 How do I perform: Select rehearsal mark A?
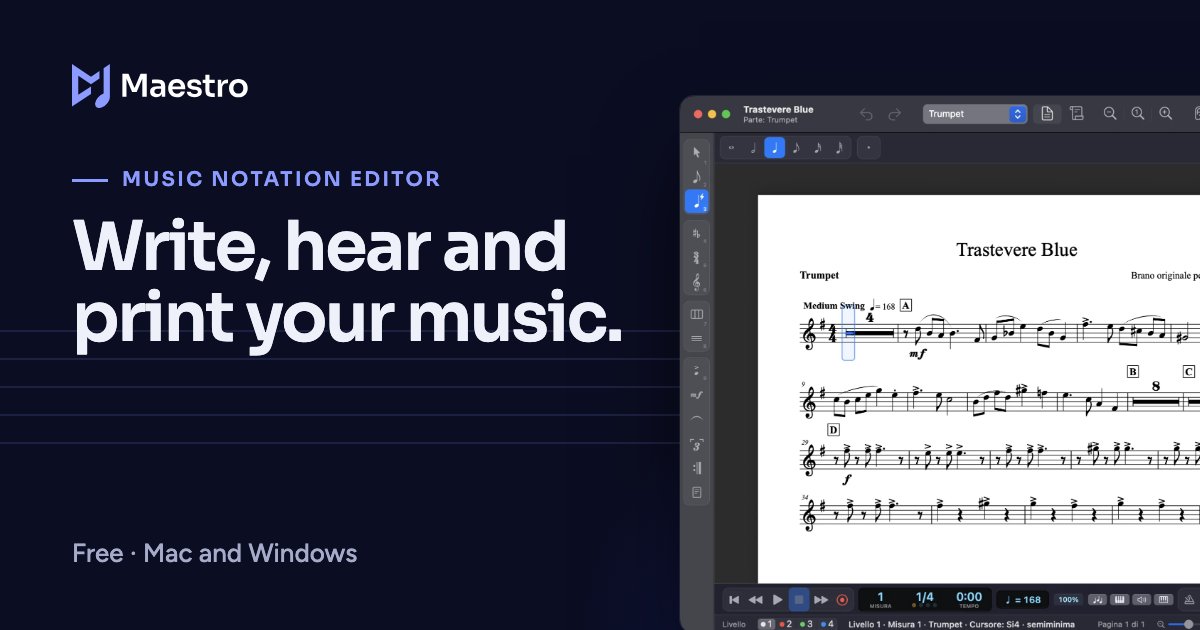click(x=906, y=305)
